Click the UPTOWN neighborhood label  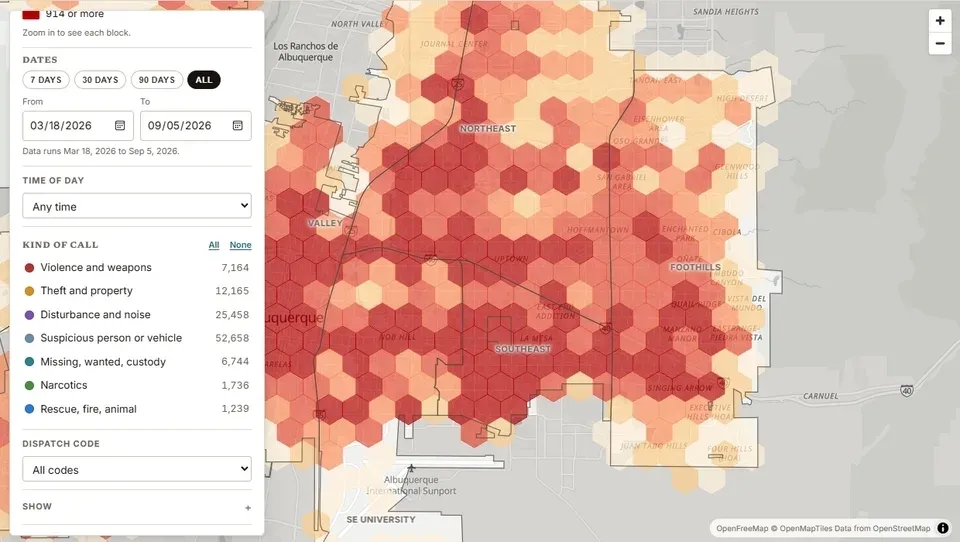click(511, 259)
